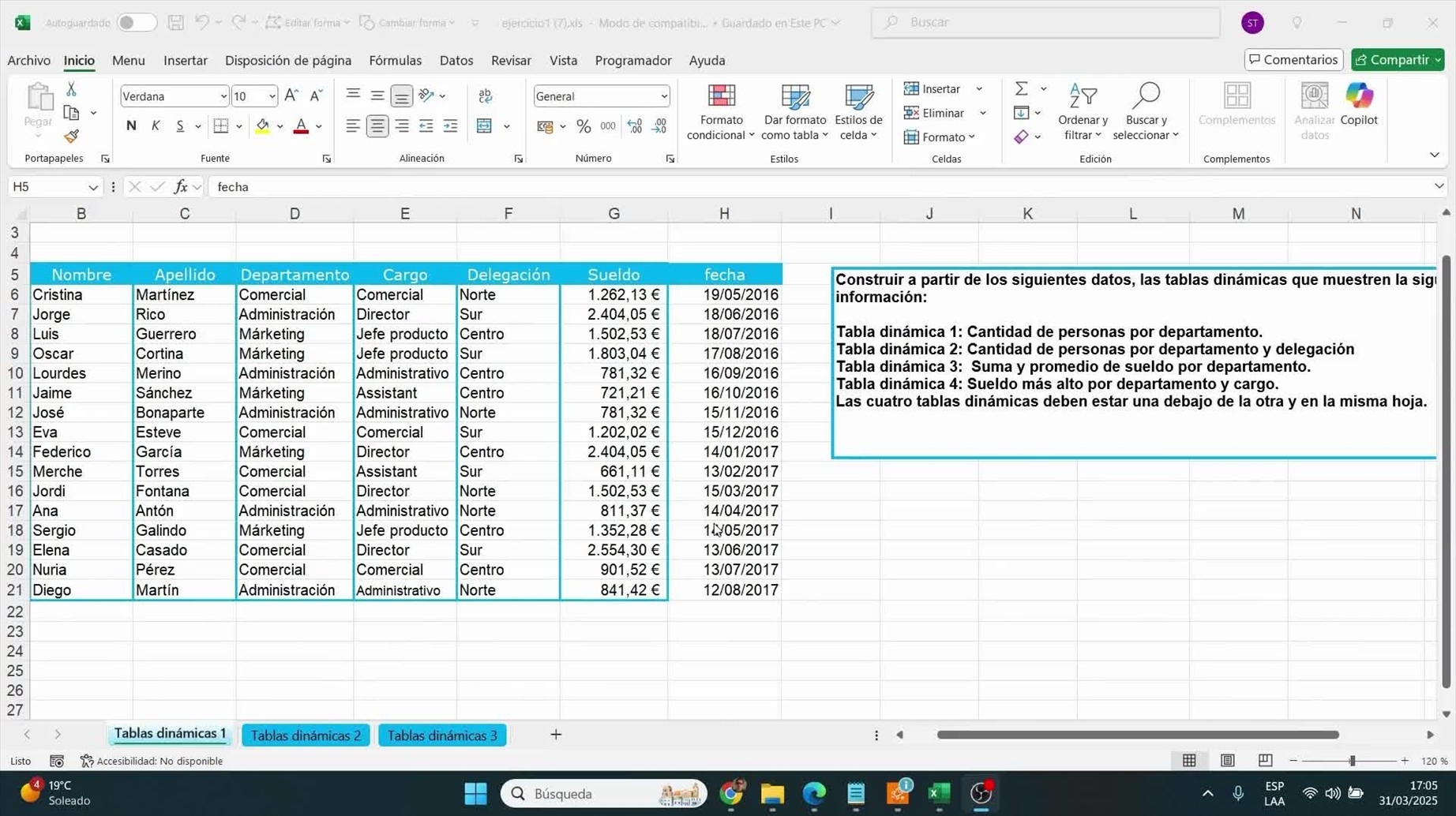The width and height of the screenshot is (1456, 816).
Task: Adjust the zoom slider in status bar
Action: [1352, 761]
